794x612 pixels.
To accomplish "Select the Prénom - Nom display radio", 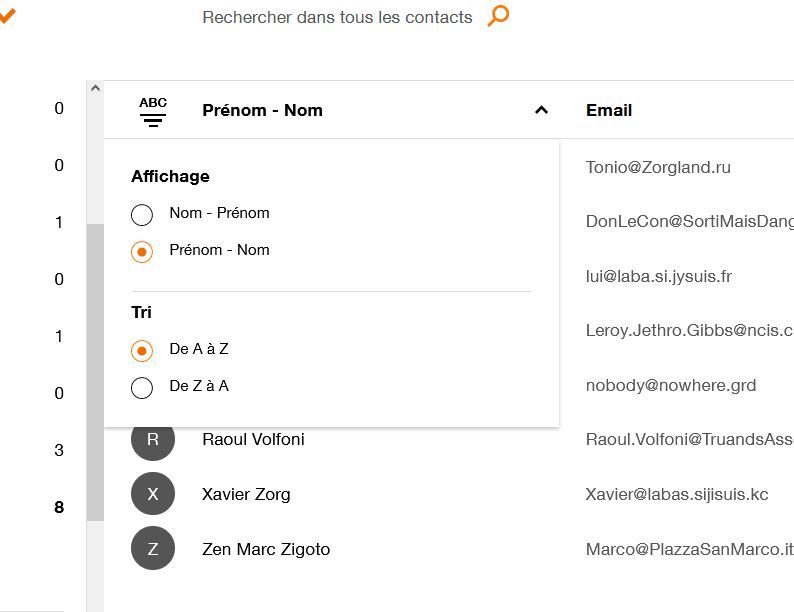I will 142,251.
